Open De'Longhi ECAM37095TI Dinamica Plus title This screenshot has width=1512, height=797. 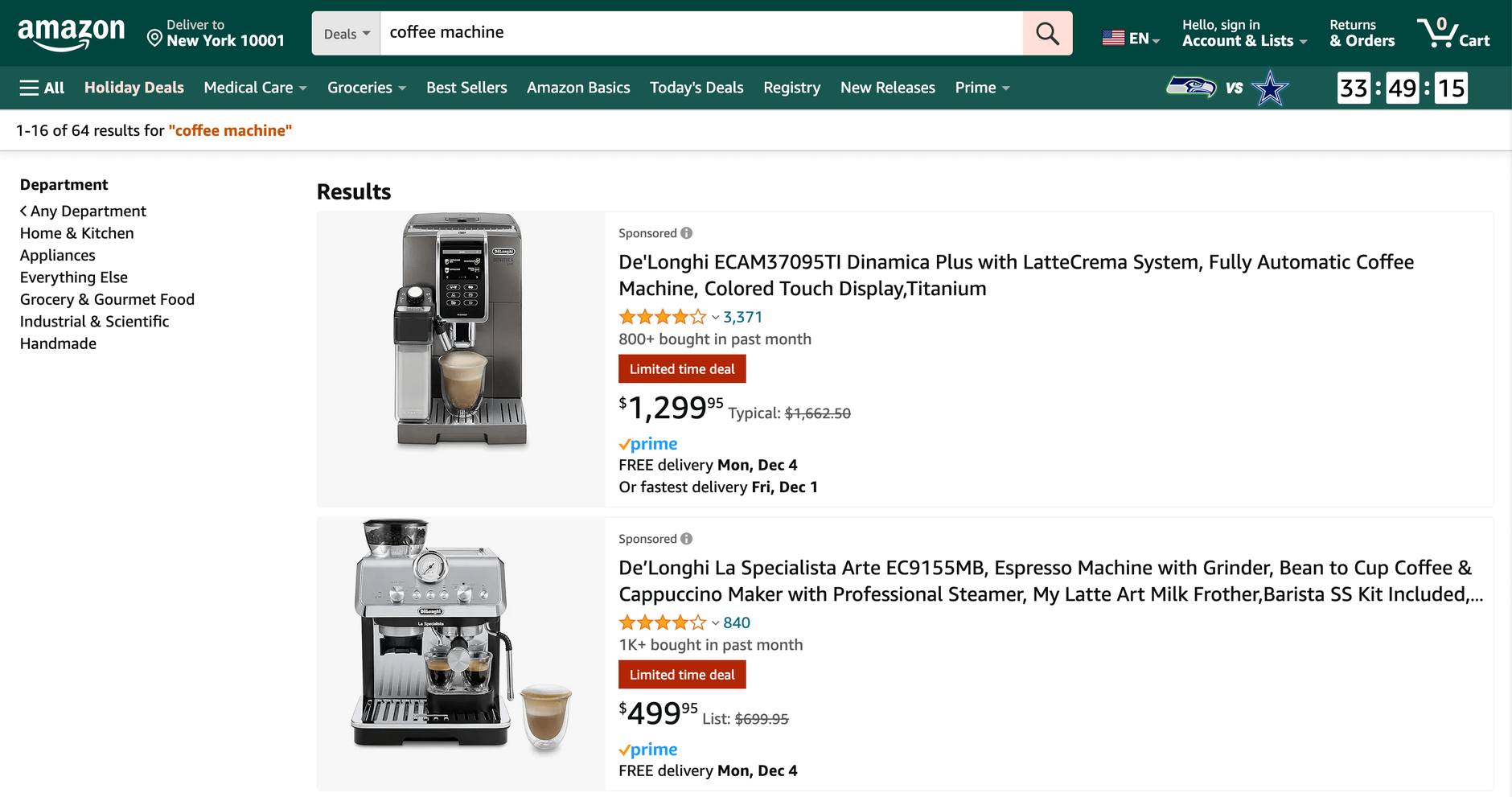click(1016, 275)
